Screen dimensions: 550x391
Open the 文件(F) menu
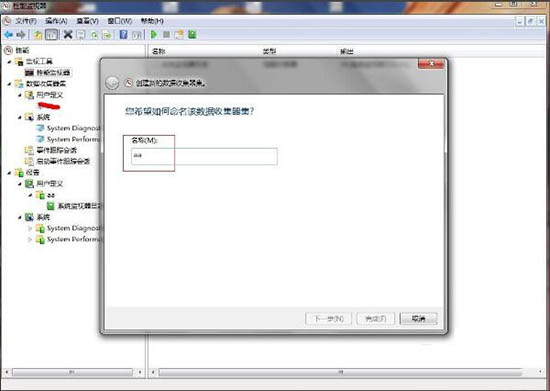25,21
